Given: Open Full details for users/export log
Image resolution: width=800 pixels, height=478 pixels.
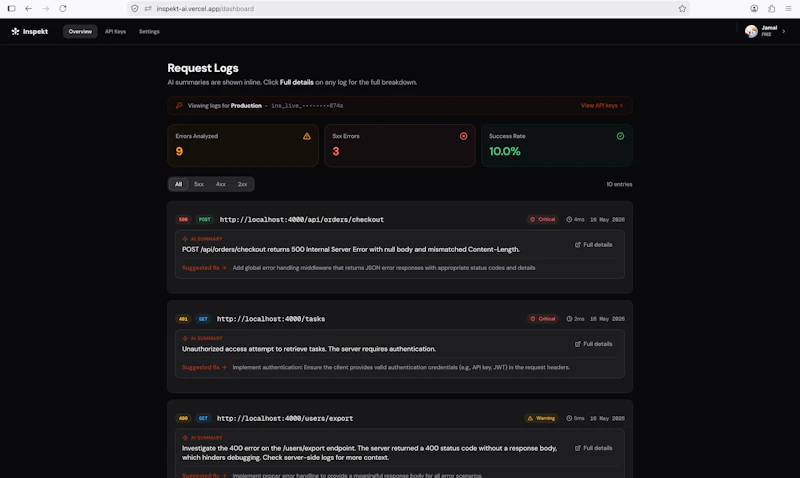Looking at the screenshot, I should click(593, 448).
